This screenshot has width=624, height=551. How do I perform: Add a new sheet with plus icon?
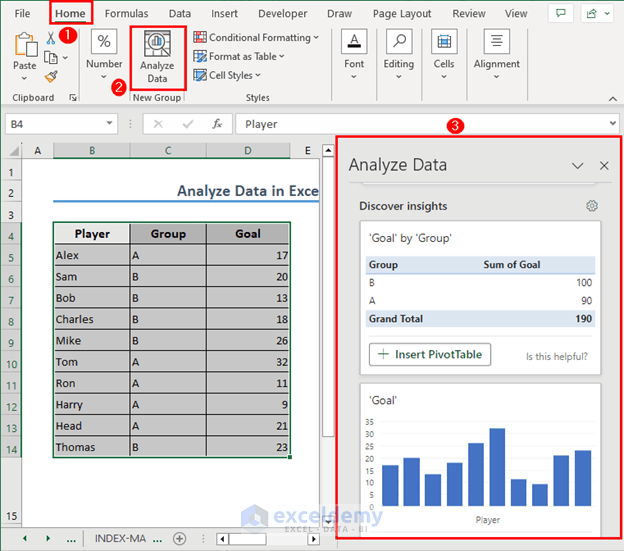[x=179, y=539]
